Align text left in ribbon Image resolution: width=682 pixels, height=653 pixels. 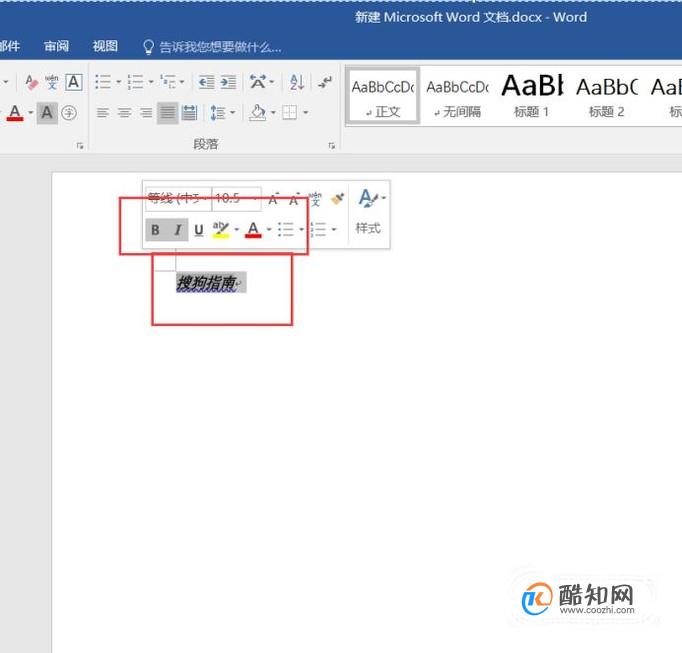coord(103,113)
